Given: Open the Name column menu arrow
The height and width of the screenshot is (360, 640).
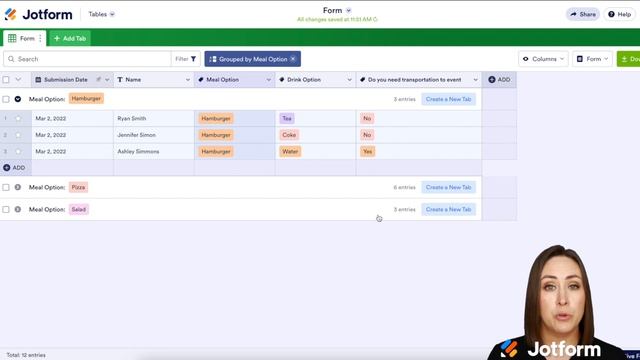Looking at the screenshot, I should pyautogui.click(x=188, y=80).
